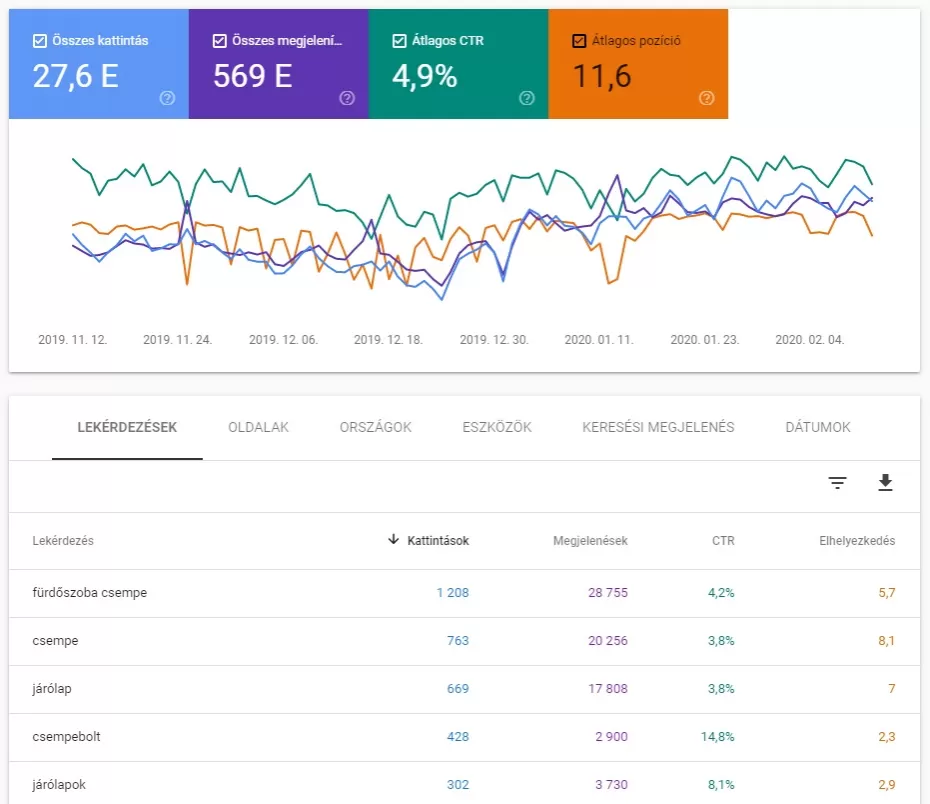Screen dimensions: 930x804
Task: Toggle the Összes kattintás checkbox
Action: 40,41
